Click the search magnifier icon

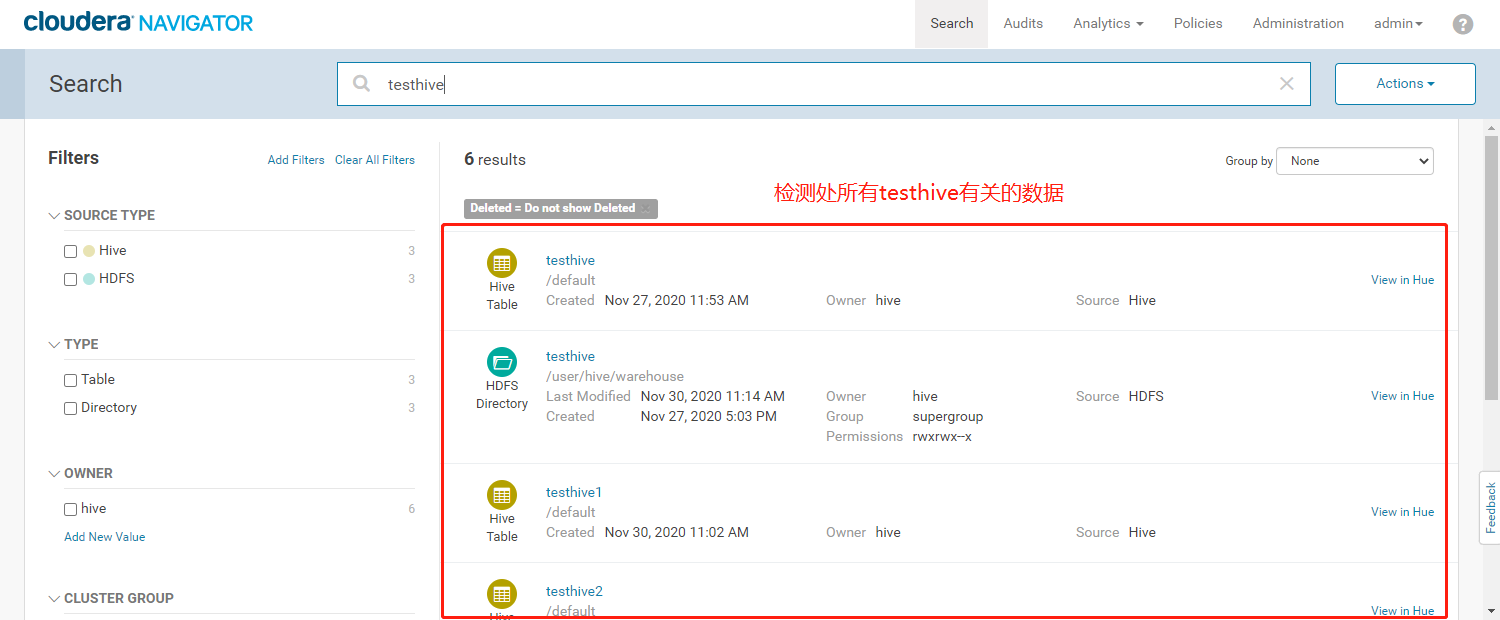click(362, 84)
